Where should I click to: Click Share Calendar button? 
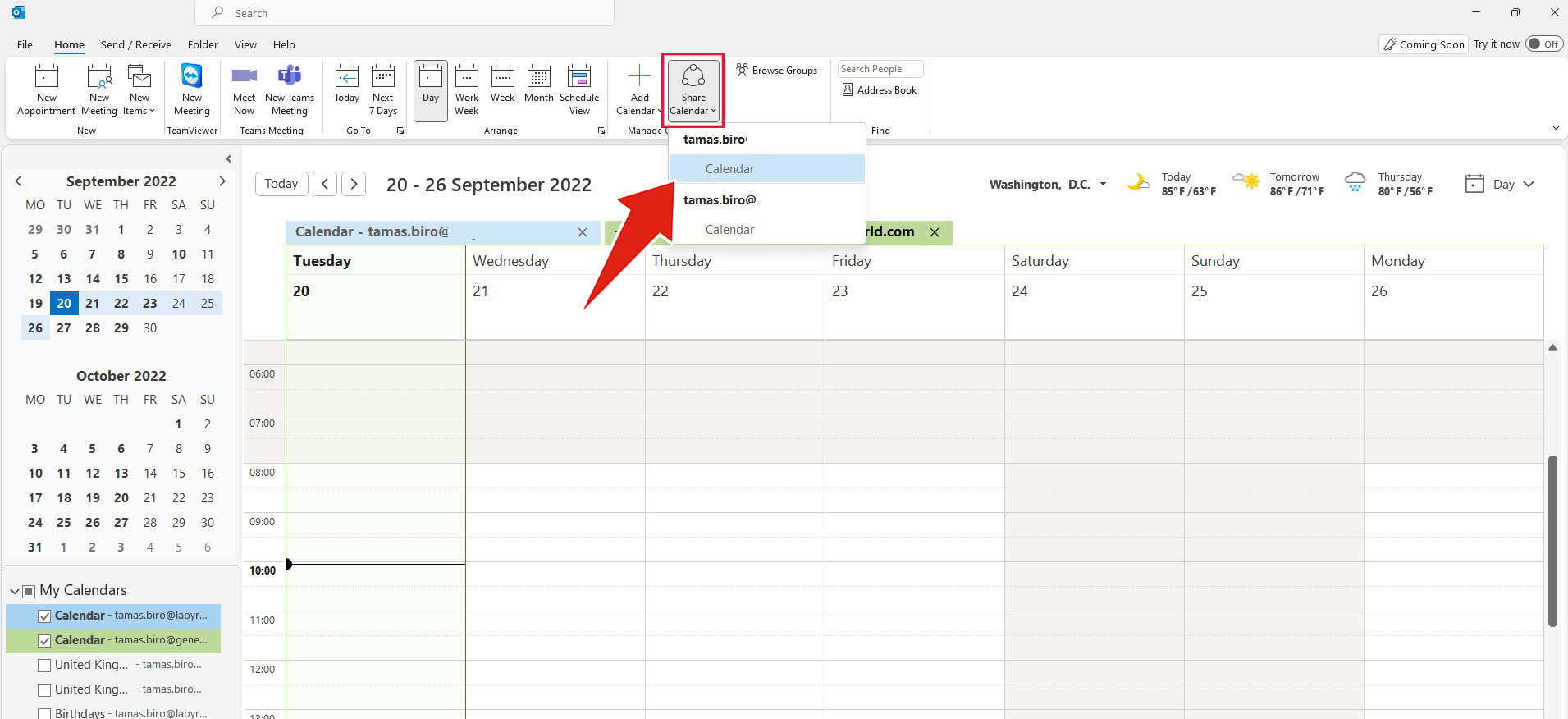[693, 90]
